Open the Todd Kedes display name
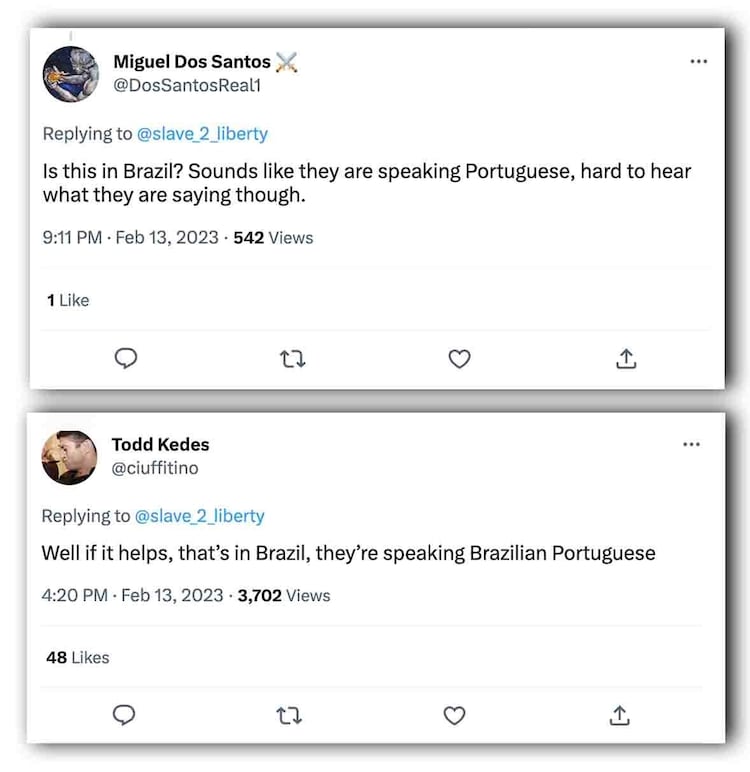The image size is (750, 772). [x=160, y=444]
